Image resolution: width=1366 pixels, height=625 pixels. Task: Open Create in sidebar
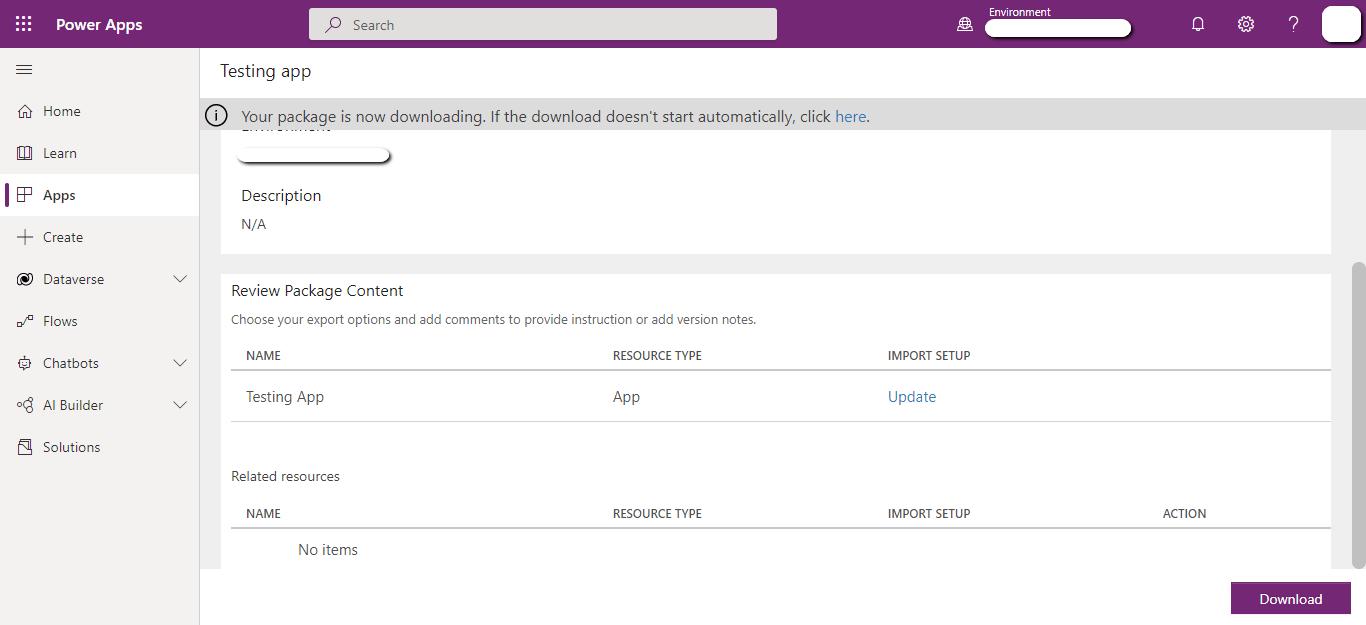click(x=100, y=237)
